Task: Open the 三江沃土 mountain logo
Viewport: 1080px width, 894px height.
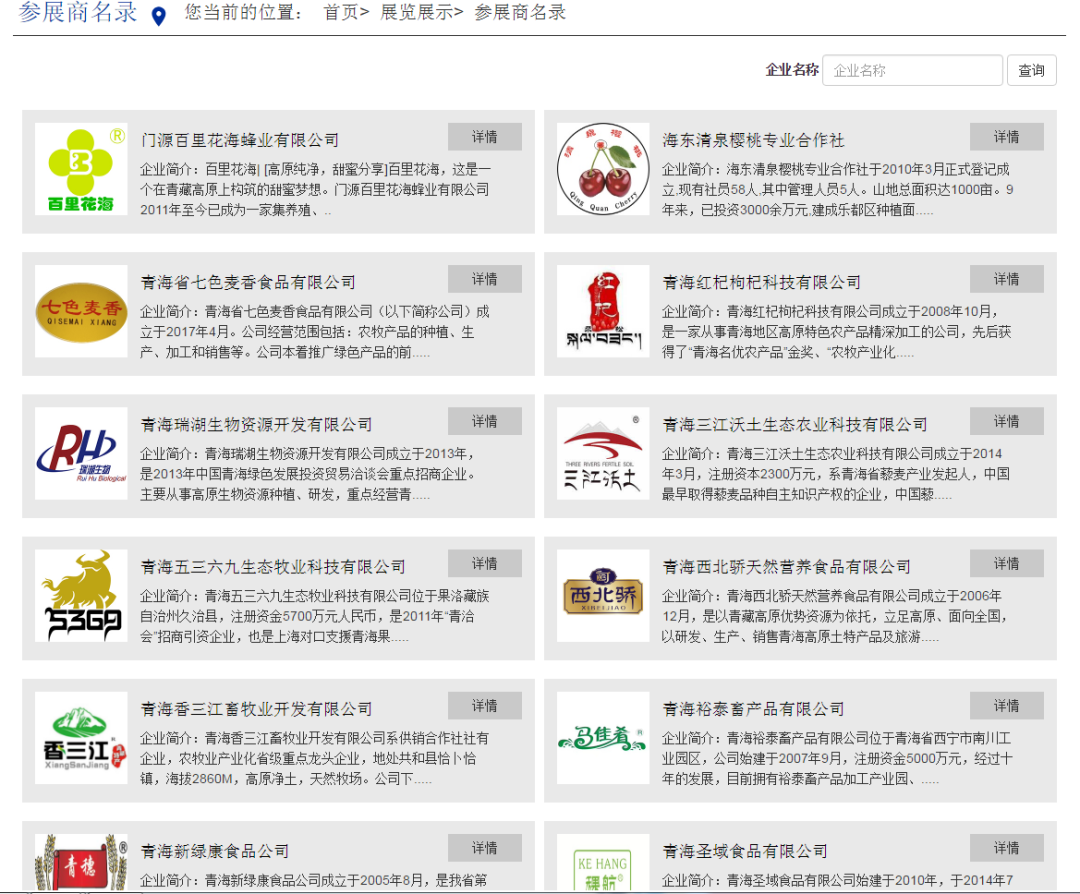Action: [603, 454]
